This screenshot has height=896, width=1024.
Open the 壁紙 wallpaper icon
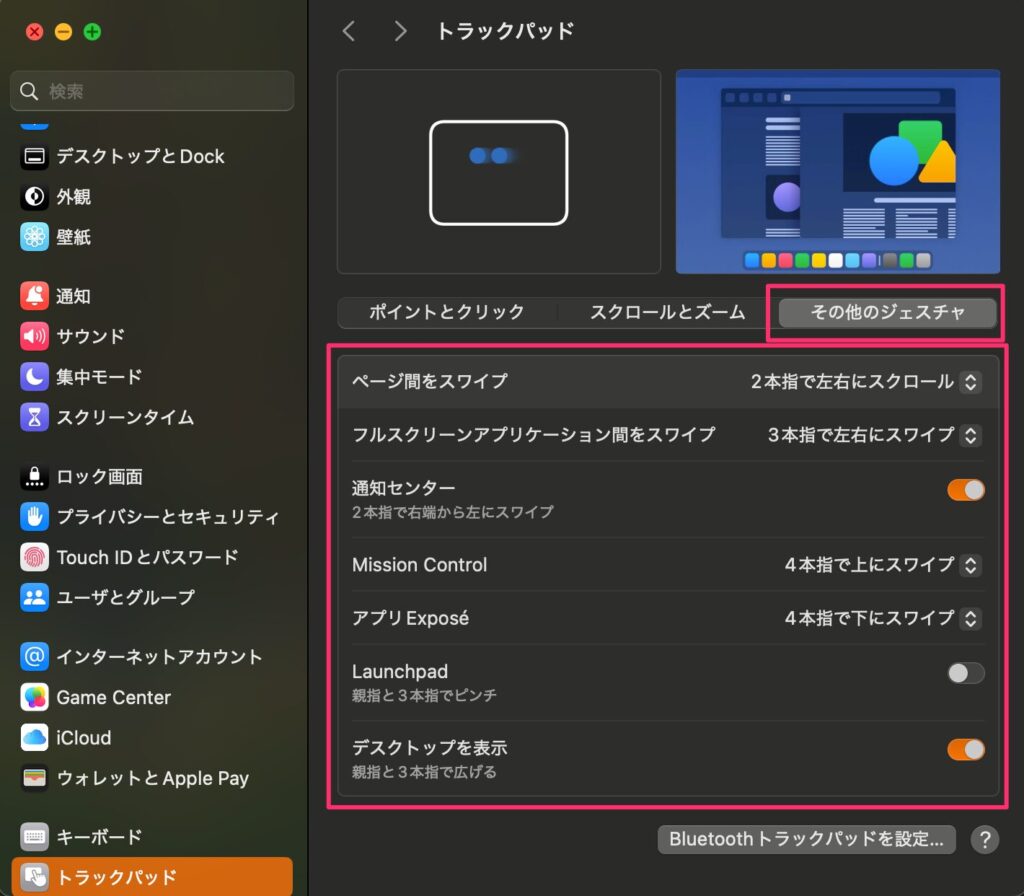coord(35,237)
